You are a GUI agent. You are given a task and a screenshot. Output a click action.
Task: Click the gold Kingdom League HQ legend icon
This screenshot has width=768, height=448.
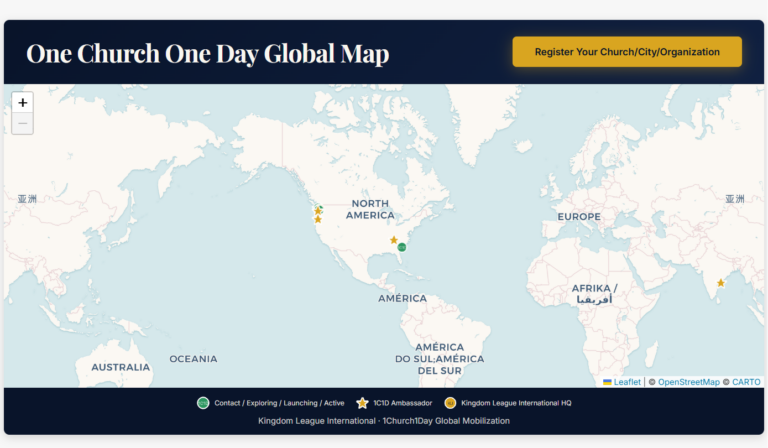450,403
